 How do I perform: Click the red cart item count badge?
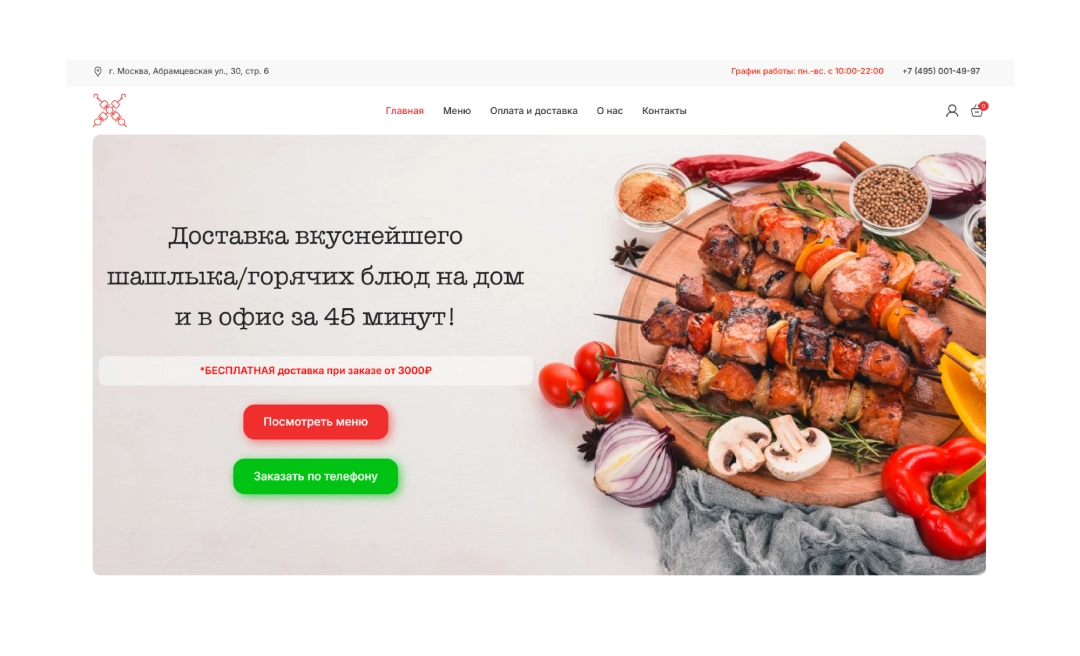tap(984, 106)
